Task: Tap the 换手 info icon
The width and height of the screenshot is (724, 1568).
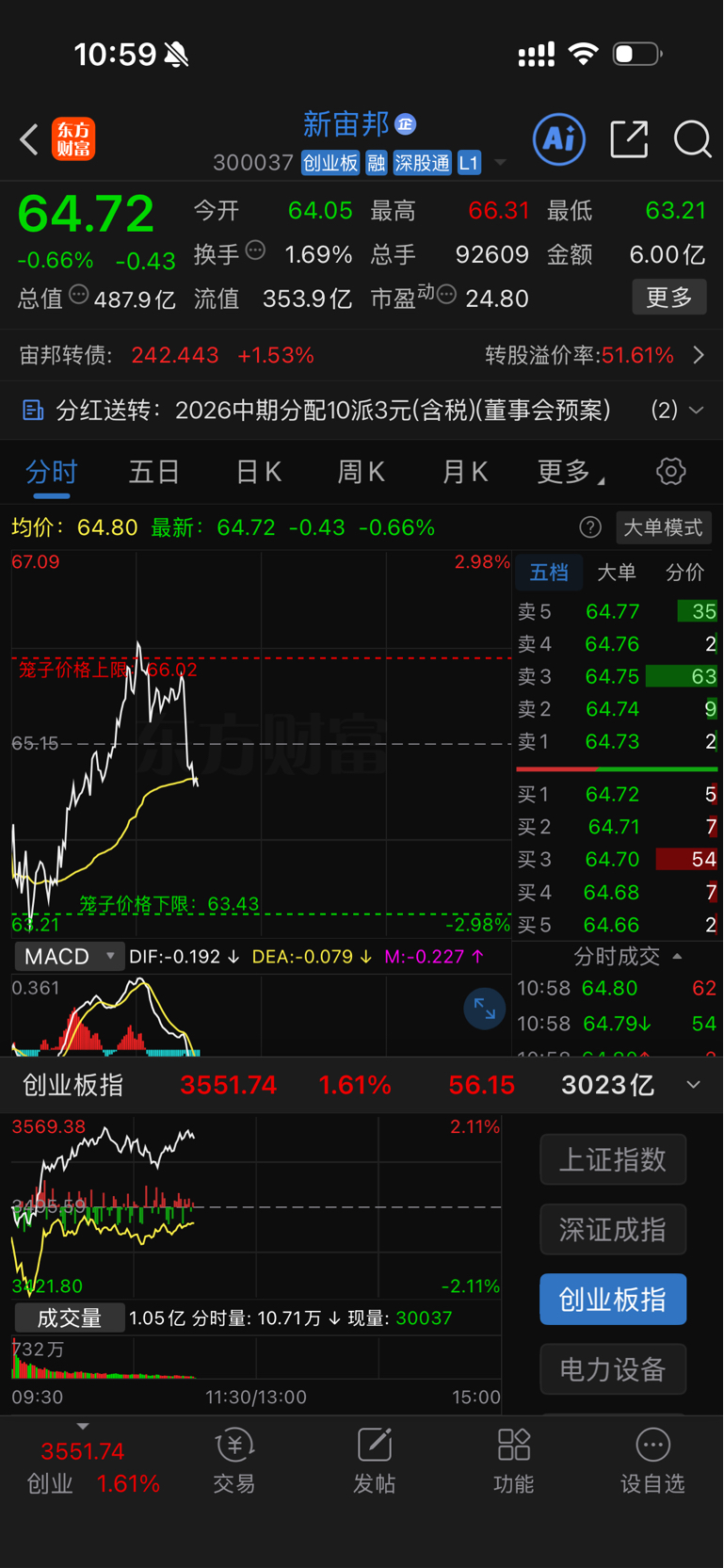Action: [x=255, y=251]
